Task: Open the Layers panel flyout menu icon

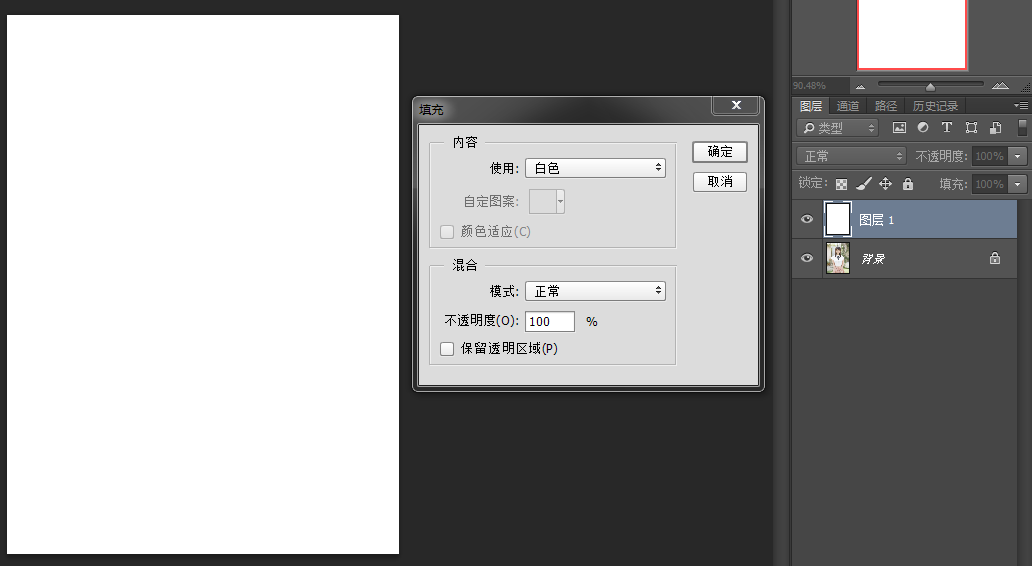Action: (1021, 105)
